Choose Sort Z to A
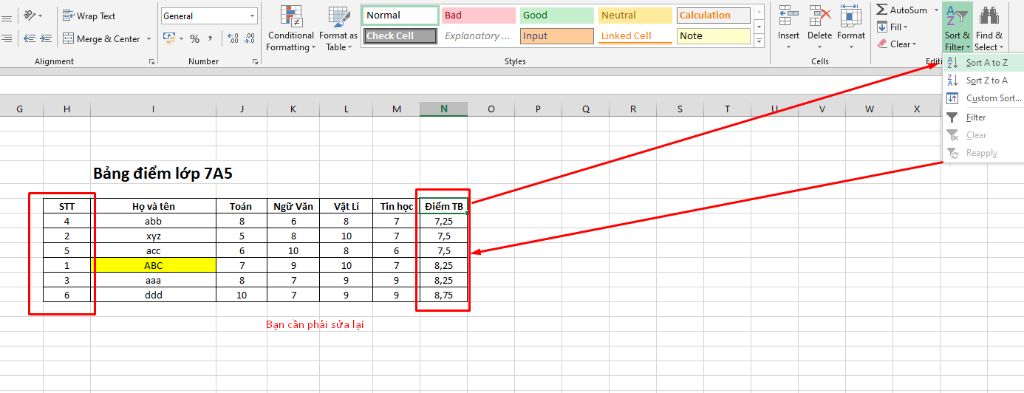 [x=984, y=80]
